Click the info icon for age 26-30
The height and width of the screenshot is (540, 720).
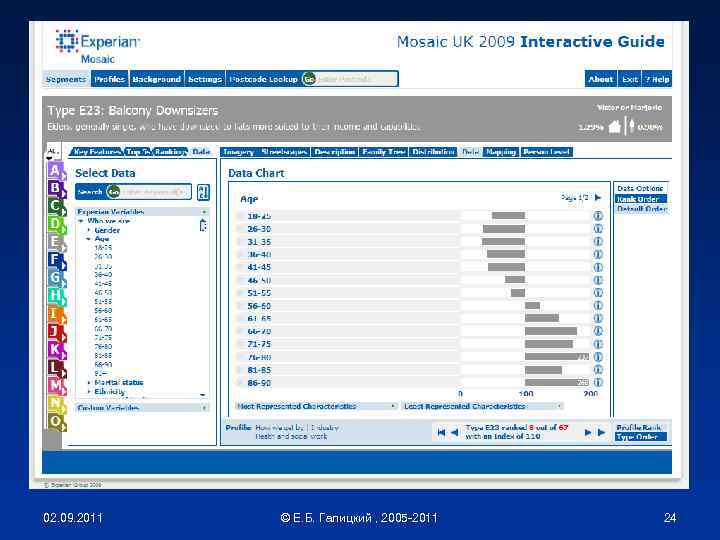coord(598,229)
